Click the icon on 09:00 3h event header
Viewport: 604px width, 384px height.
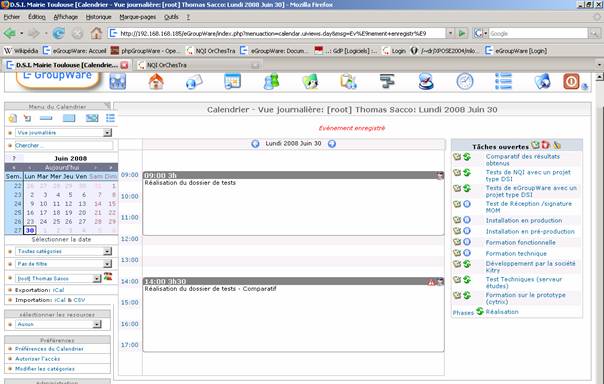tap(440, 176)
